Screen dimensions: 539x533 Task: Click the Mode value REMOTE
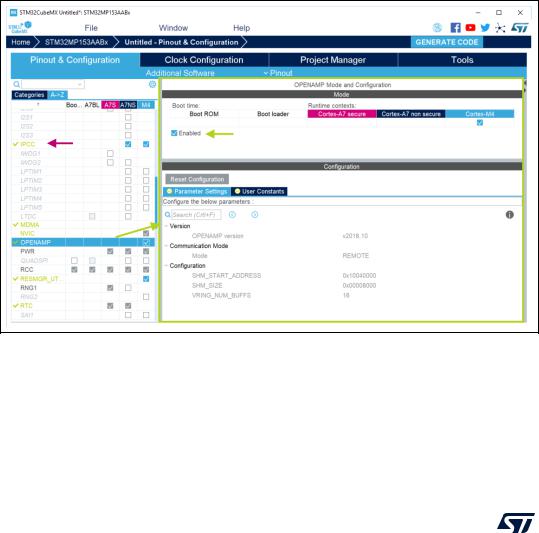(355, 256)
